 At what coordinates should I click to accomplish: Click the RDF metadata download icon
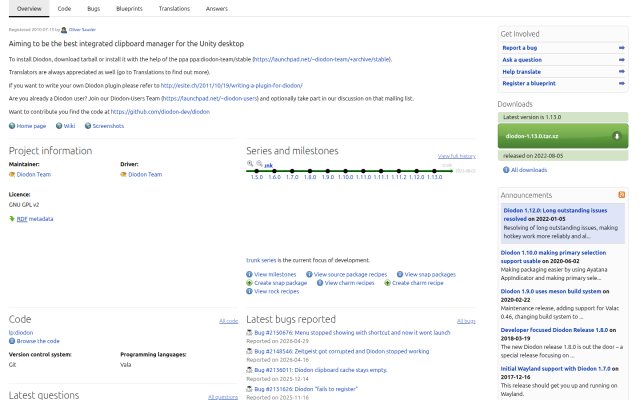click(x=12, y=219)
